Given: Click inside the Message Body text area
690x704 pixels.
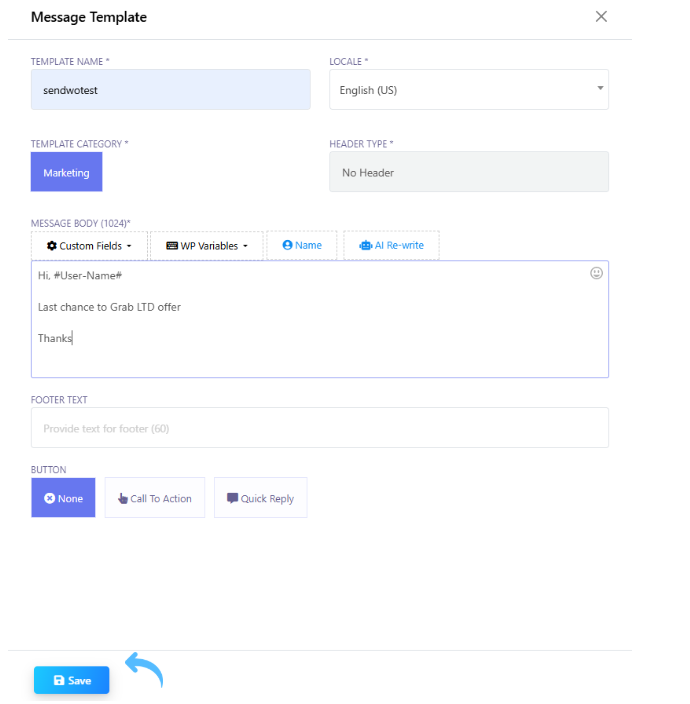Looking at the screenshot, I should click(319, 355).
